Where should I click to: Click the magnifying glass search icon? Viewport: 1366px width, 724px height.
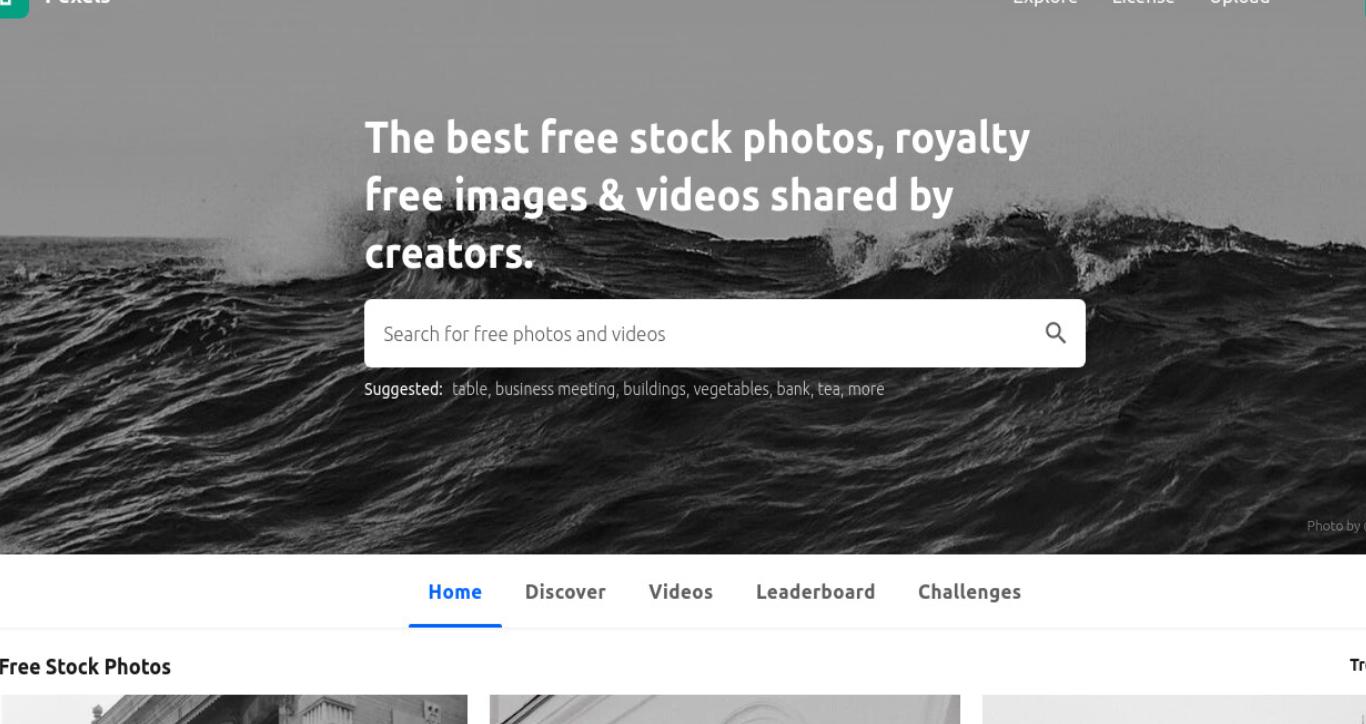click(x=1055, y=333)
